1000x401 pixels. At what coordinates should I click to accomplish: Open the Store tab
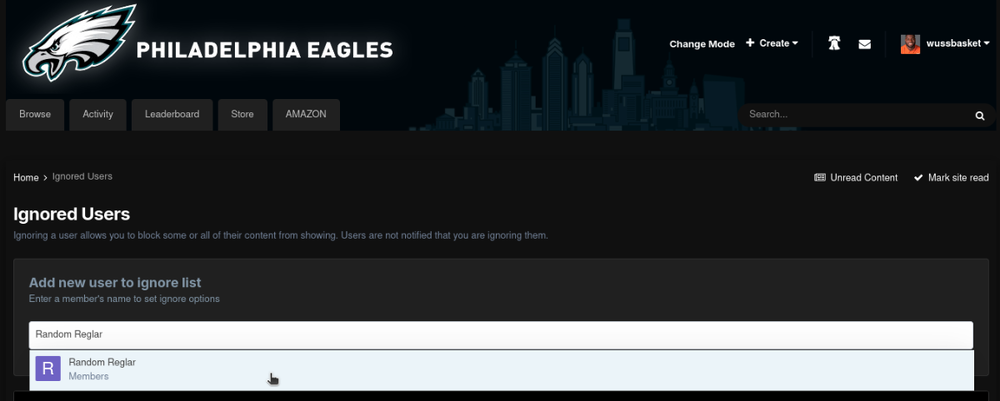click(242, 115)
